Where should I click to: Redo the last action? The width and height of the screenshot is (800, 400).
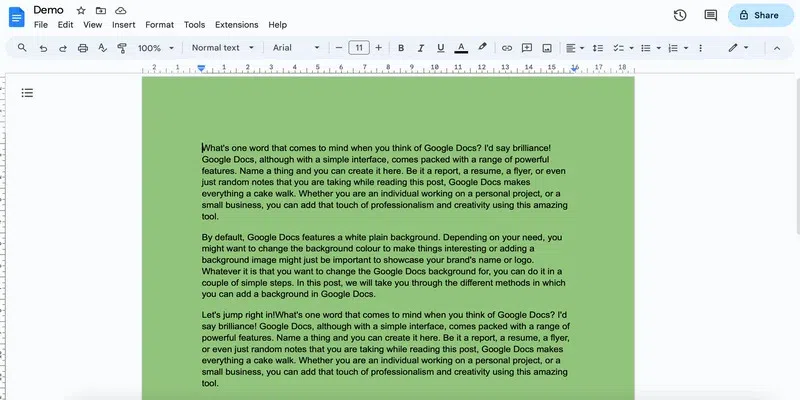63,48
